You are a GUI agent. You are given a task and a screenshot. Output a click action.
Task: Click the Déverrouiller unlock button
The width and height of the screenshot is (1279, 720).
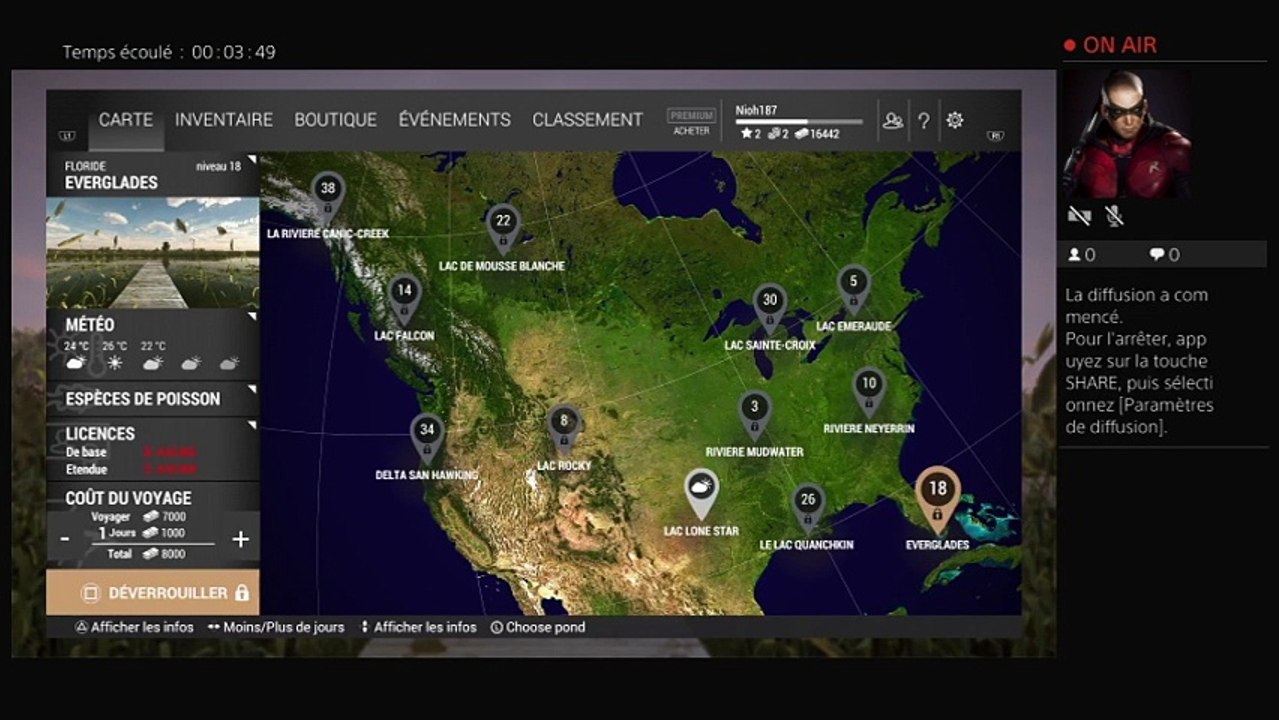tap(153, 593)
